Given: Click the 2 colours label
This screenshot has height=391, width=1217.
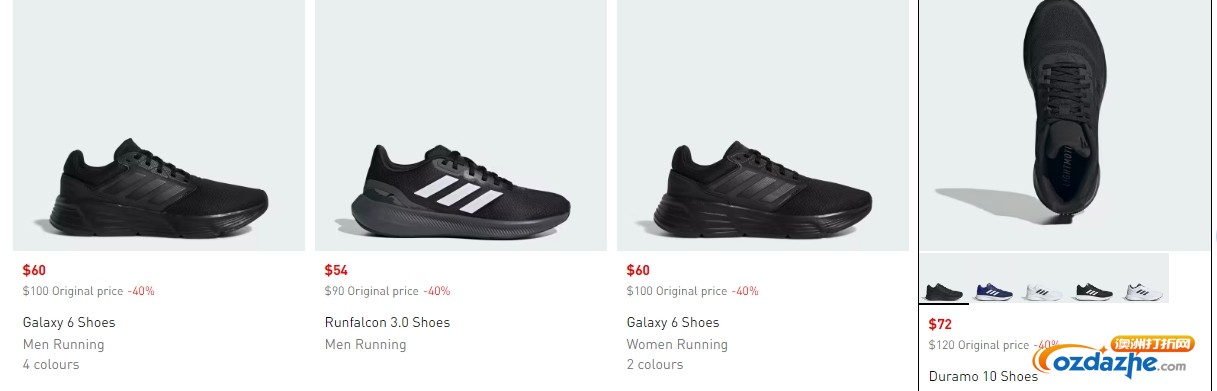Looking at the screenshot, I should tap(655, 365).
